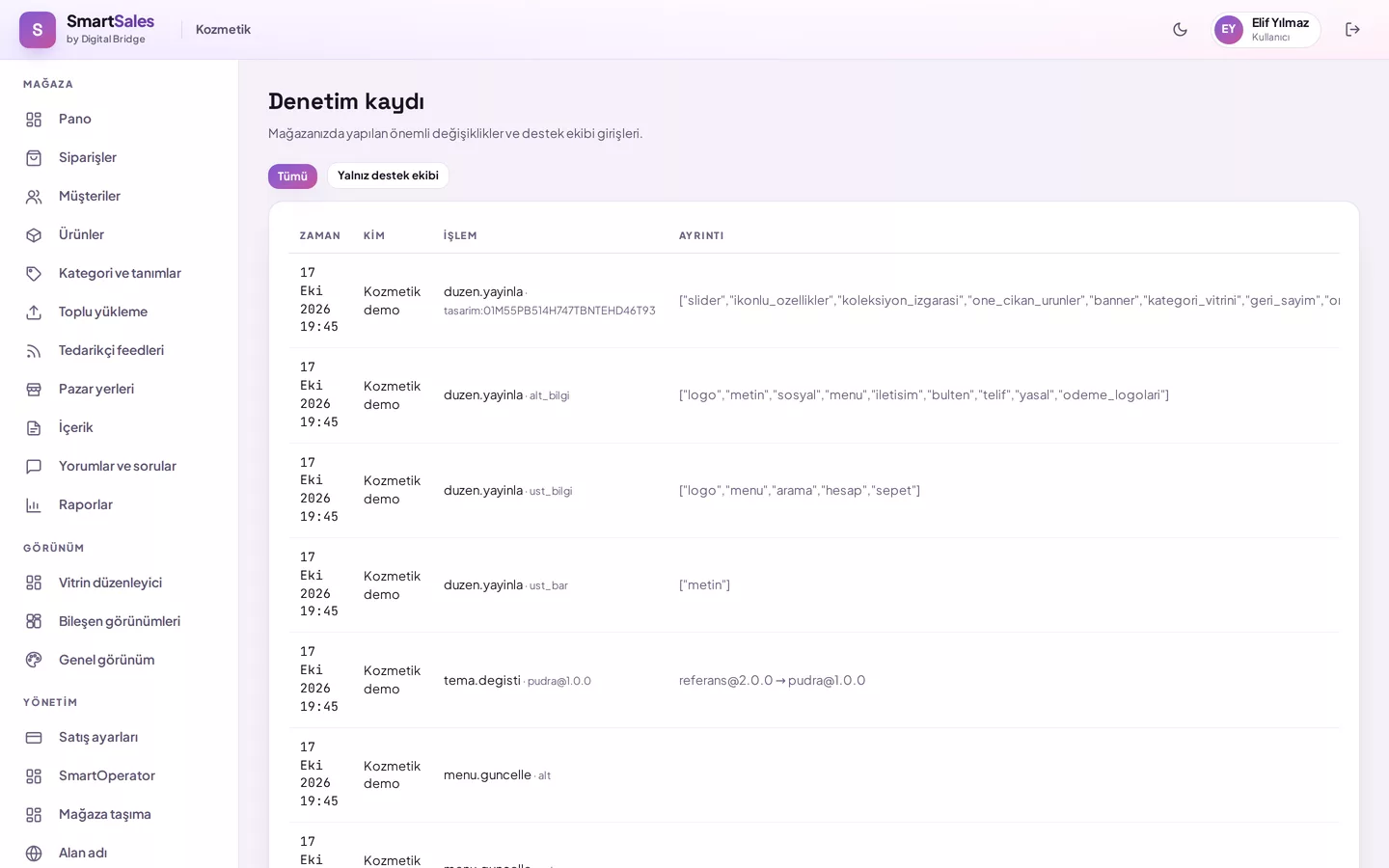Click the SmartSales S logo icon
Screen dimensions: 1389x868
point(38,30)
